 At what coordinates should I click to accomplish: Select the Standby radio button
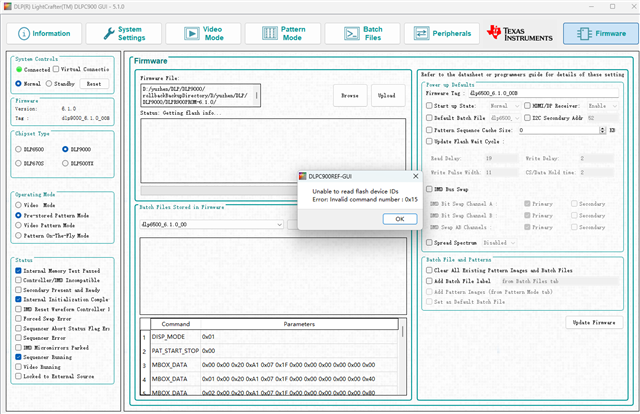pos(49,84)
